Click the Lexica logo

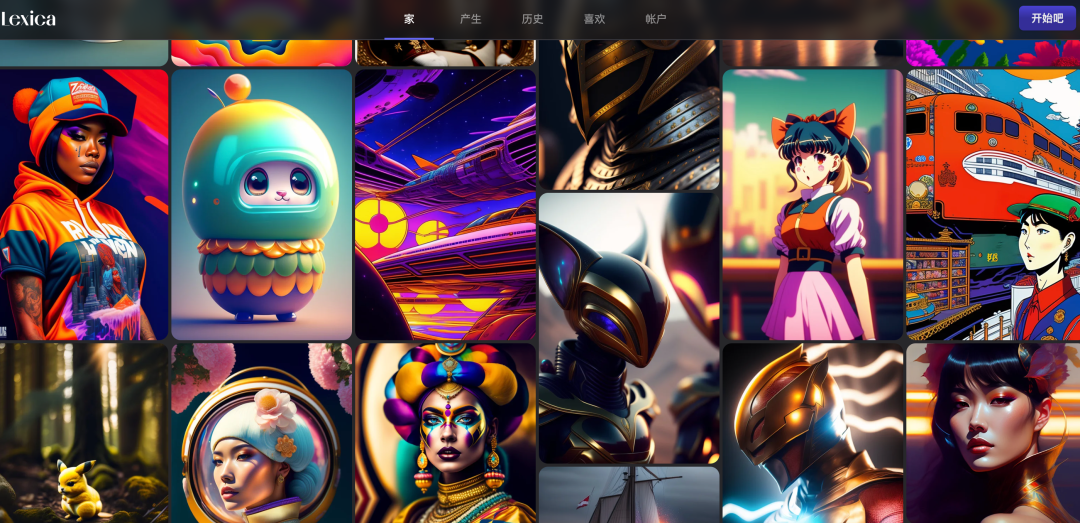point(28,18)
